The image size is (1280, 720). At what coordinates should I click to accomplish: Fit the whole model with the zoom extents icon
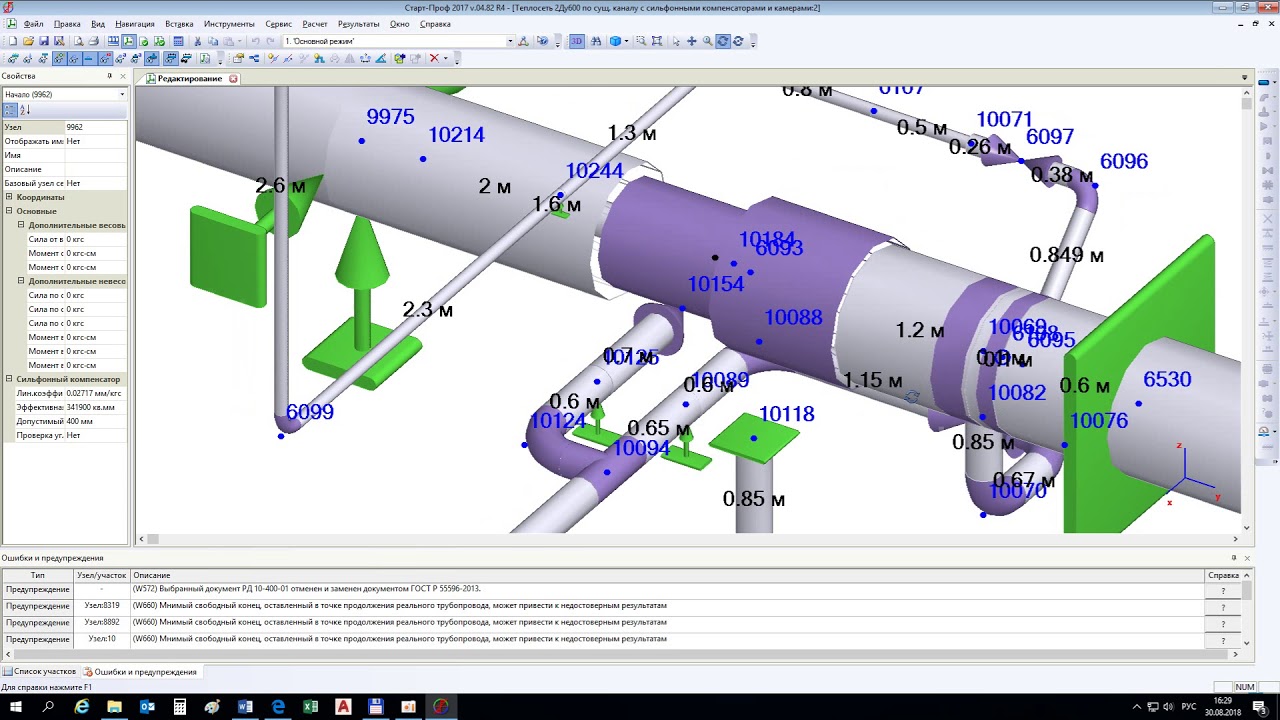657,41
